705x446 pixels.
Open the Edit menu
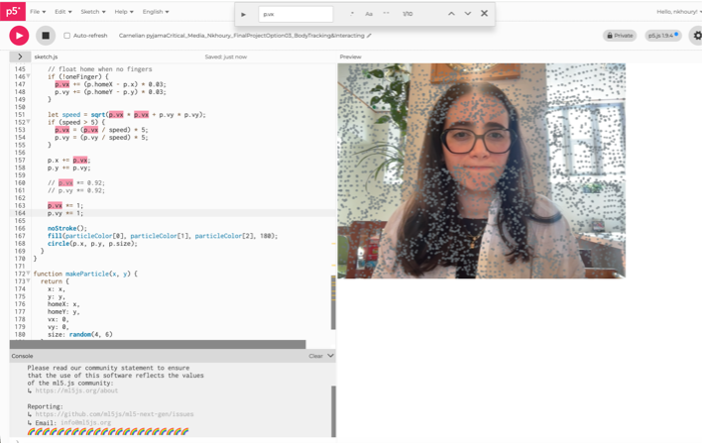(x=63, y=12)
